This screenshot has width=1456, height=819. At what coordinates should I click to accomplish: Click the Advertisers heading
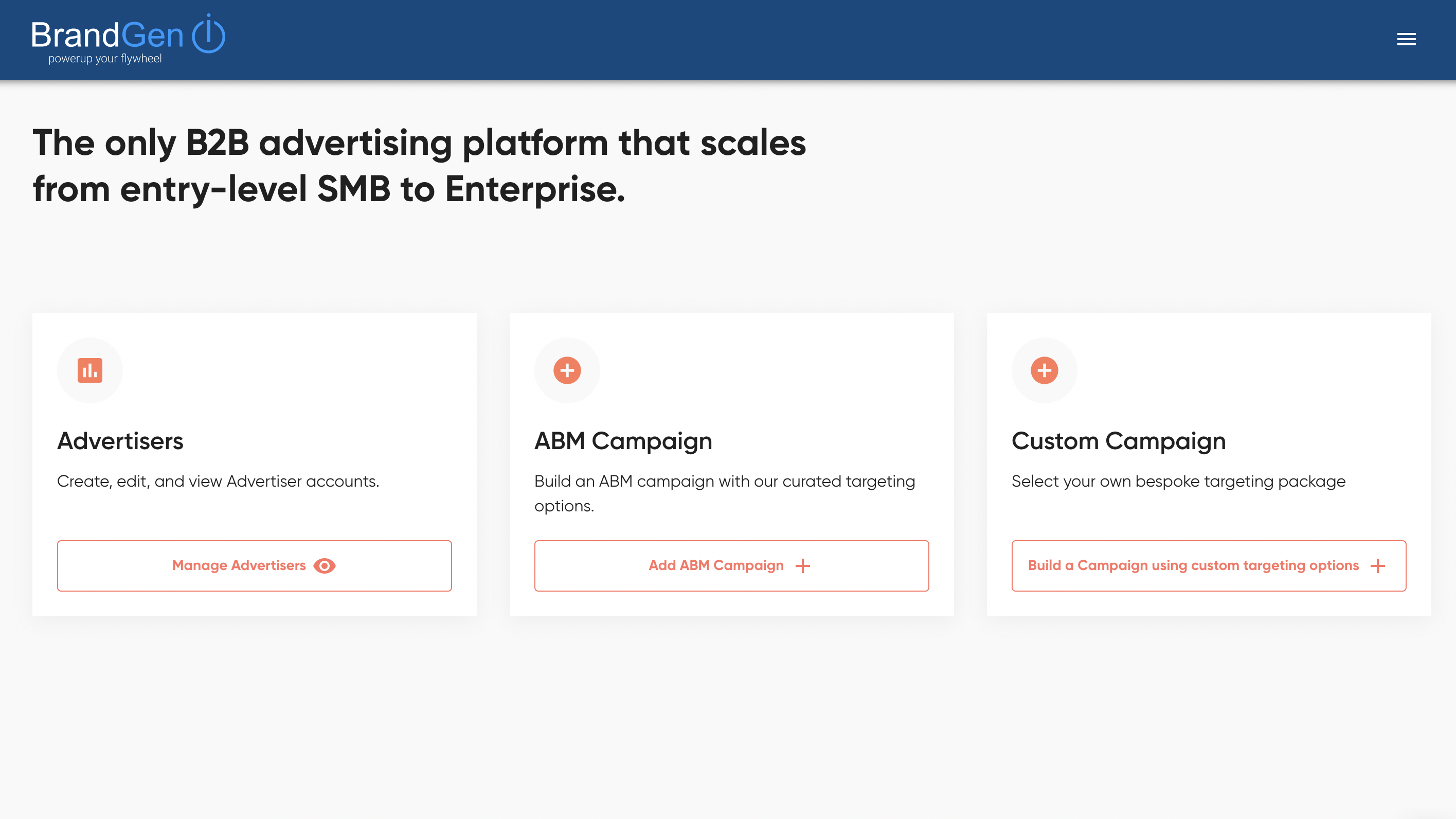pyautogui.click(x=120, y=441)
